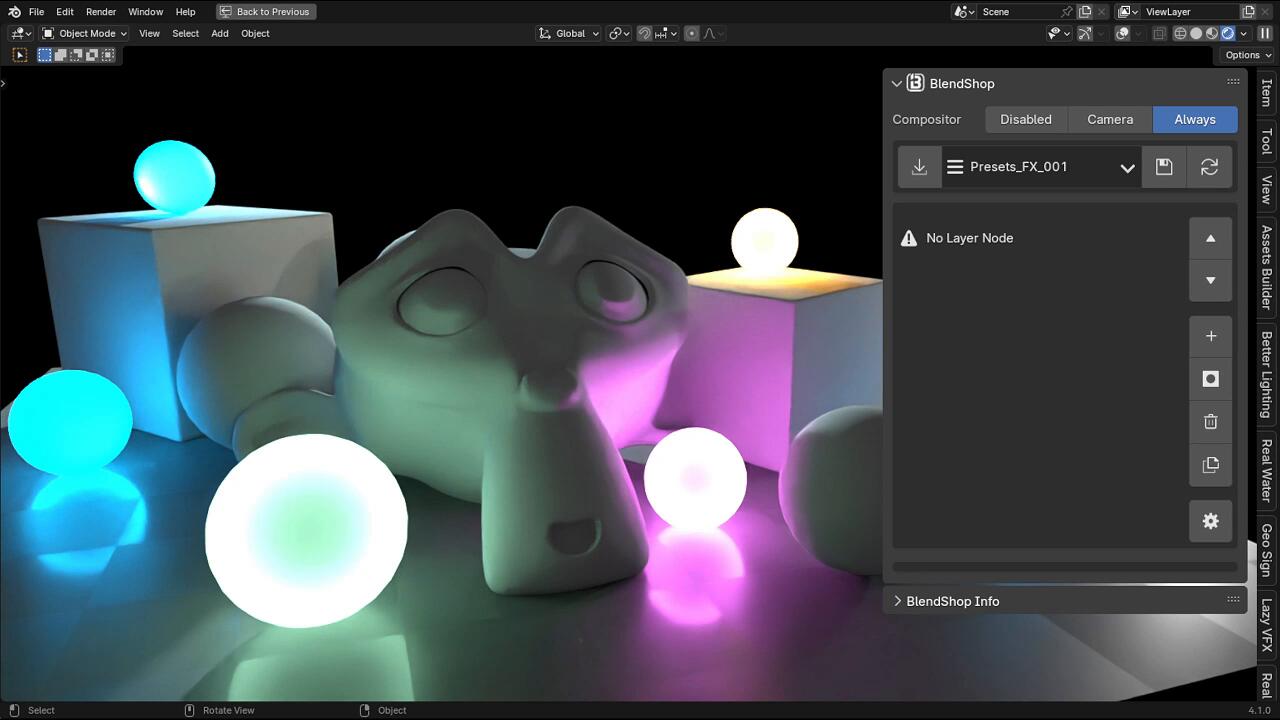This screenshot has width=1280, height=720.
Task: Duplicate the preset with the copy icon
Action: click(x=1210, y=464)
